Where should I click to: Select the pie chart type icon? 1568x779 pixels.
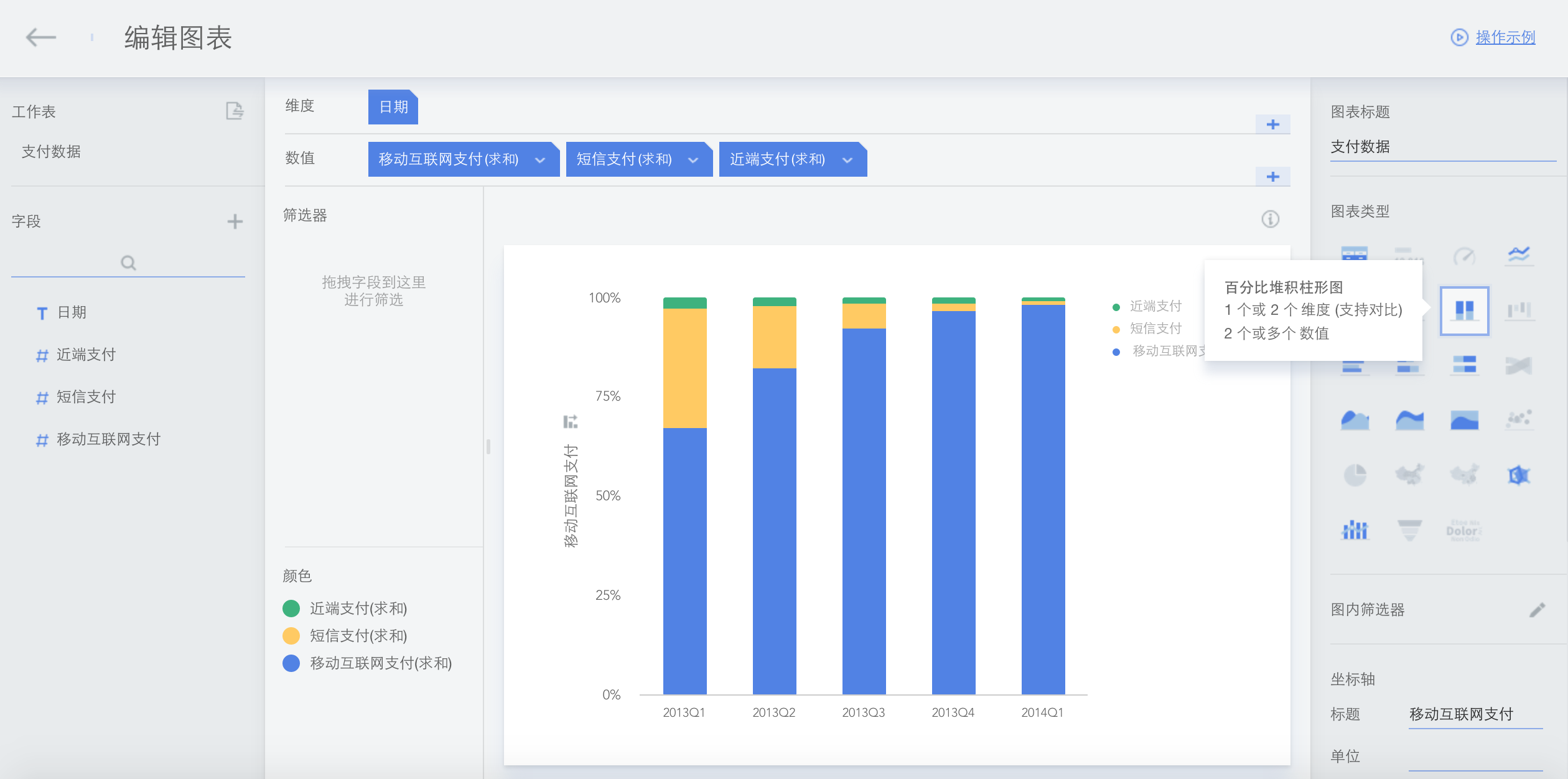[1355, 475]
